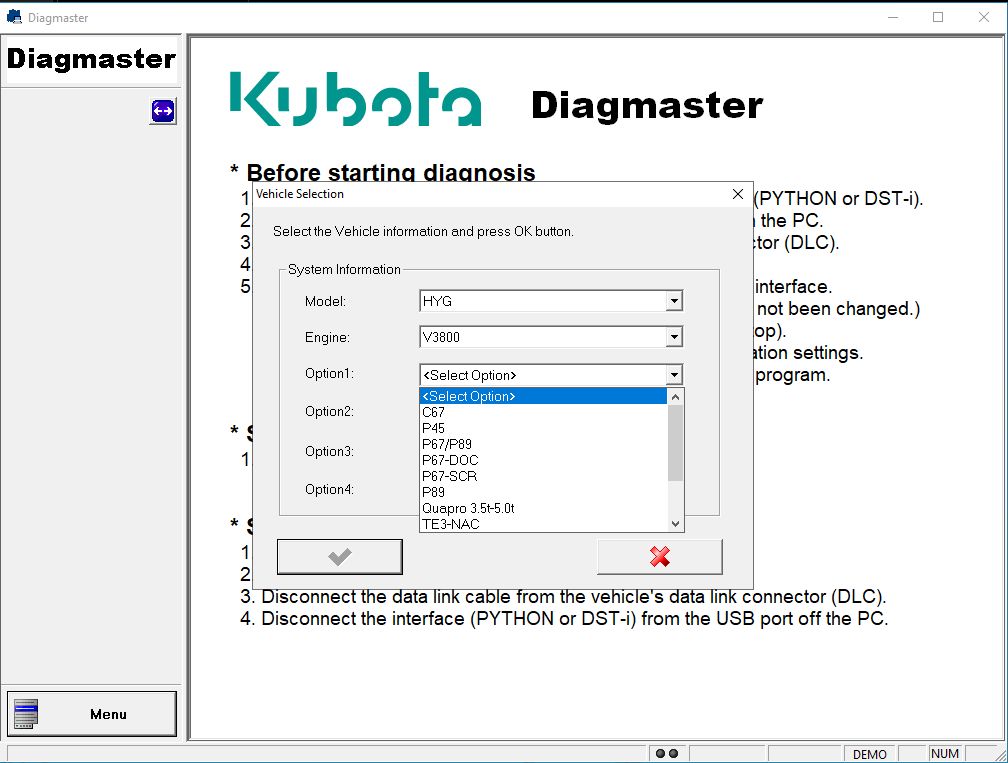The width and height of the screenshot is (1008, 763).
Task: Click the Option4 label
Action: pos(329,489)
